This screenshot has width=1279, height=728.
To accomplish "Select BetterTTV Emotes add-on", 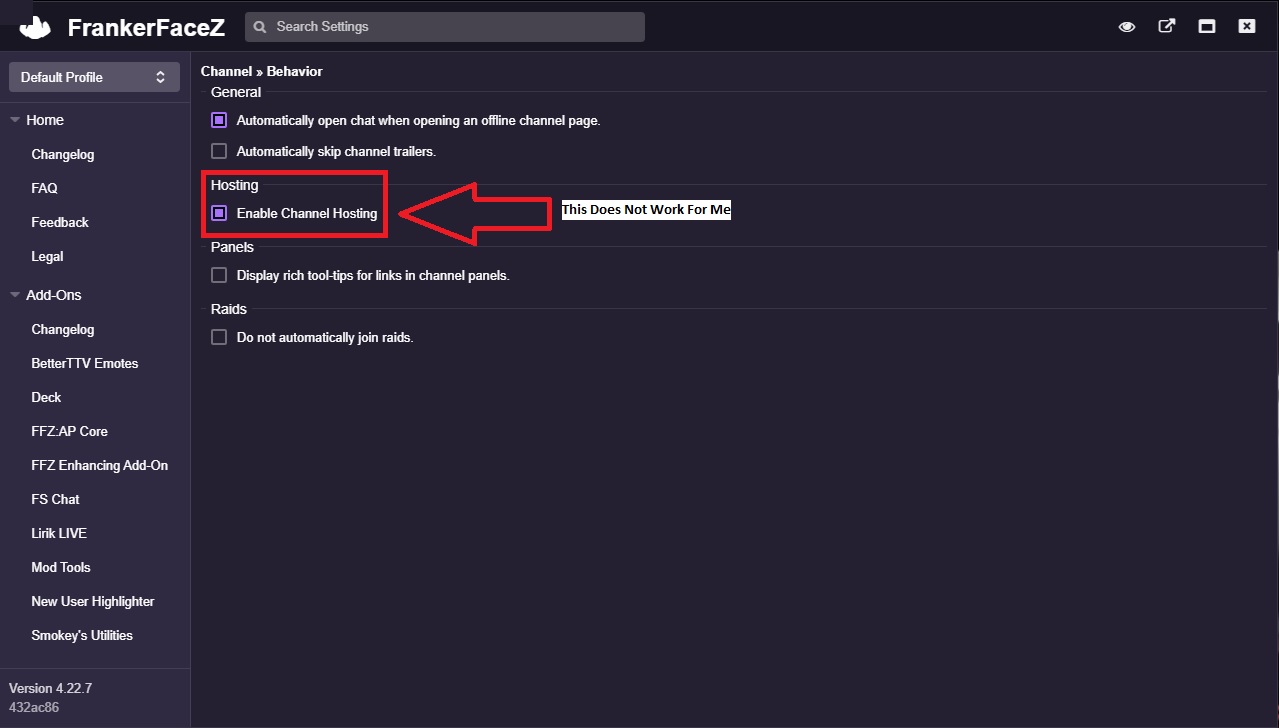I will coord(85,363).
